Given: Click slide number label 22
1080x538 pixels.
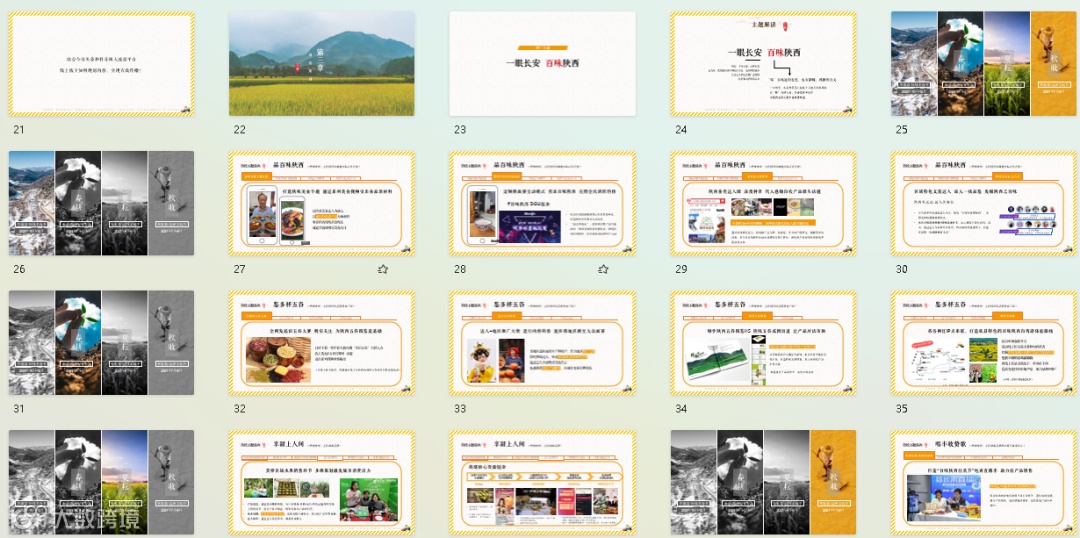Looking at the screenshot, I should click(x=239, y=130).
